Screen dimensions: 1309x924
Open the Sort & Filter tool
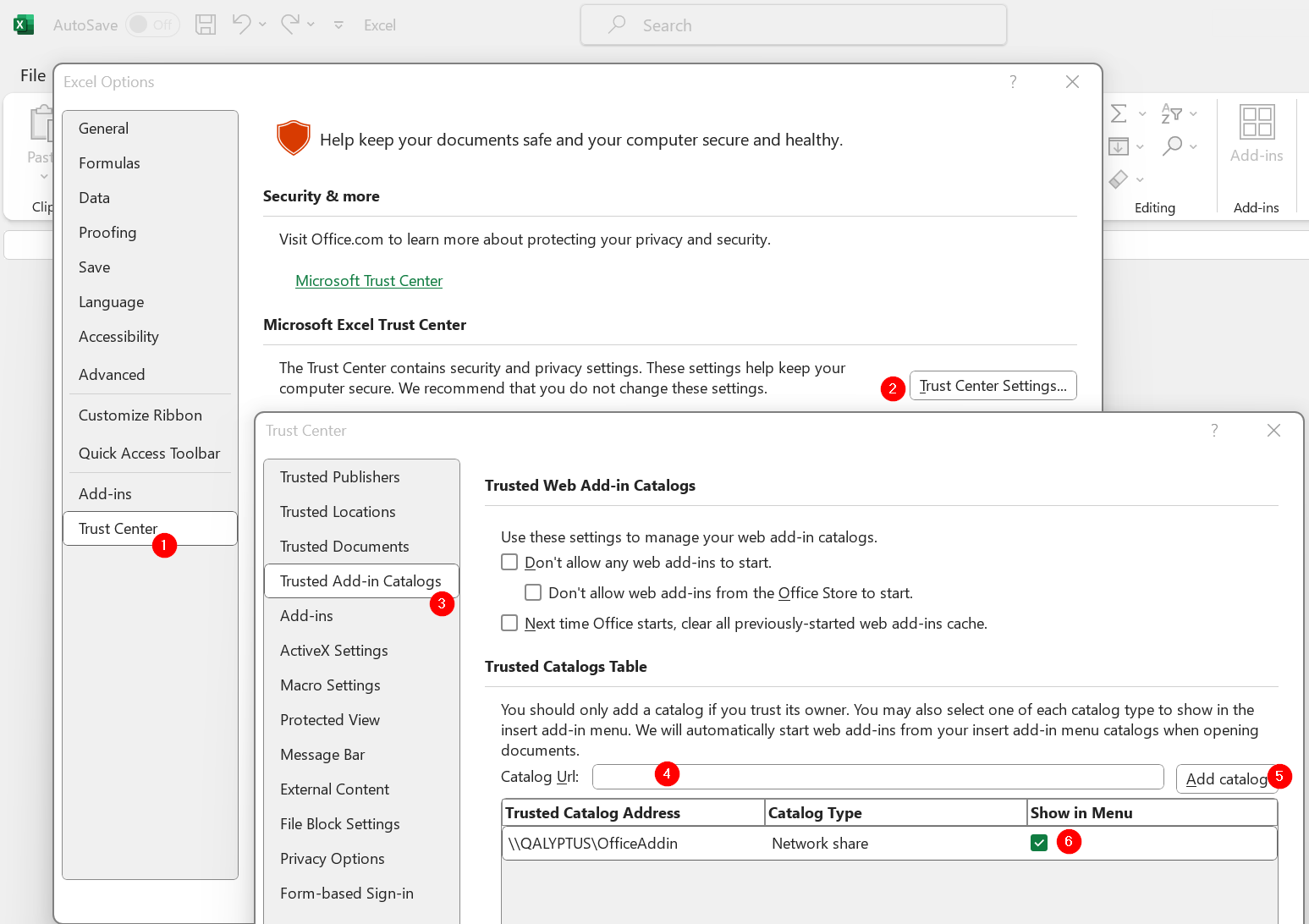[1169, 113]
